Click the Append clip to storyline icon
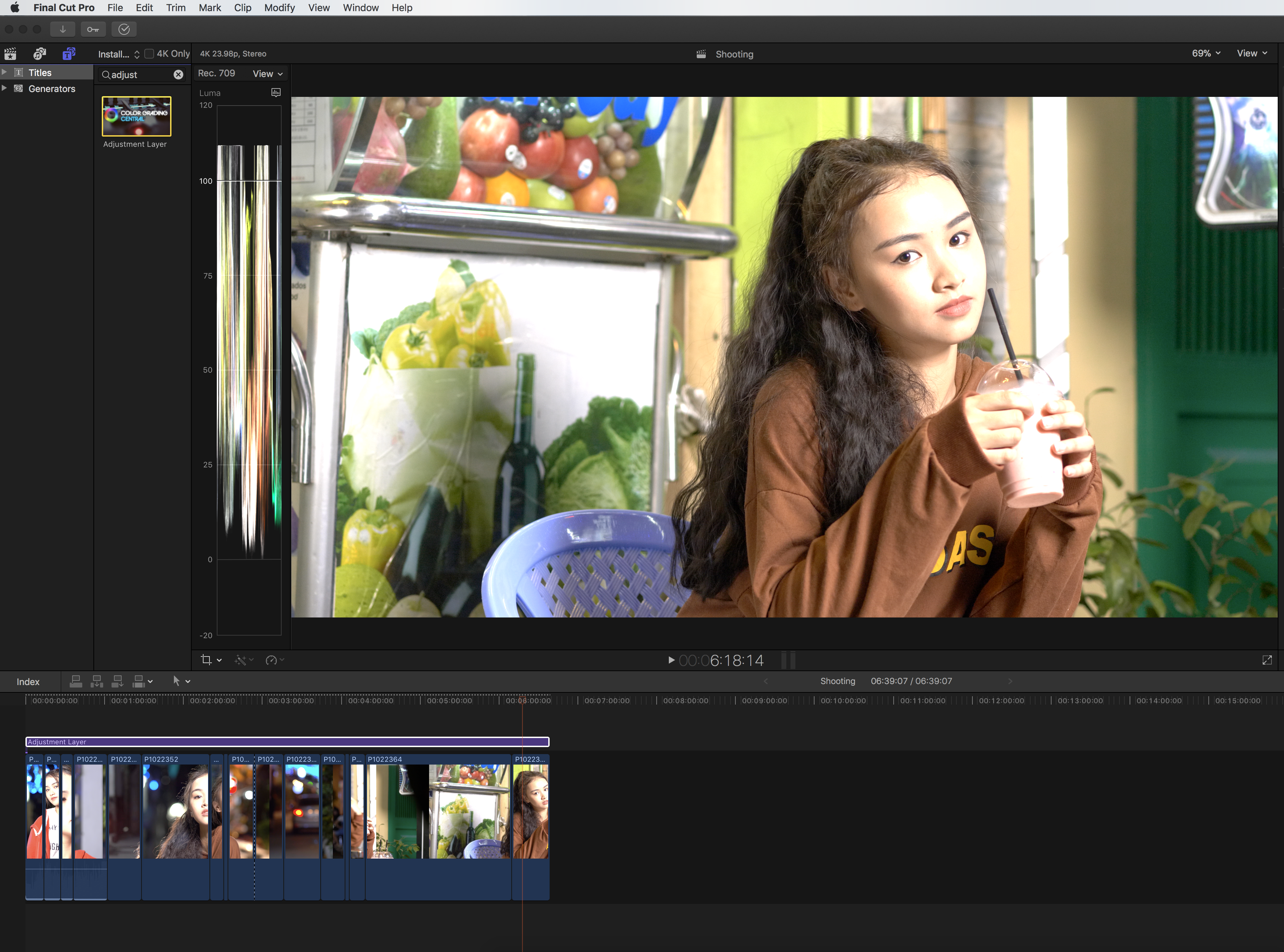1284x952 pixels. 117,682
